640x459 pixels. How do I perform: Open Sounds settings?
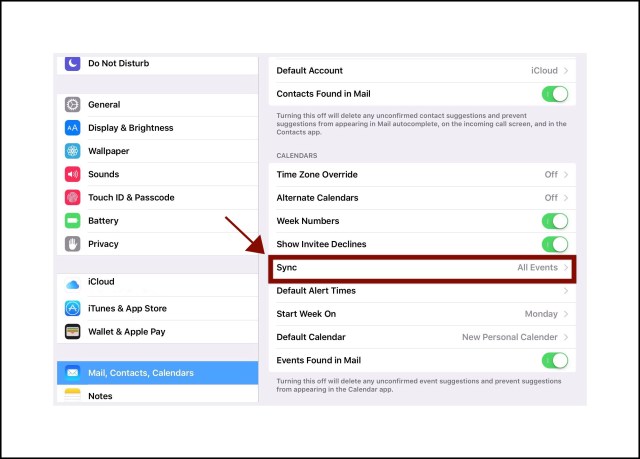[158, 174]
